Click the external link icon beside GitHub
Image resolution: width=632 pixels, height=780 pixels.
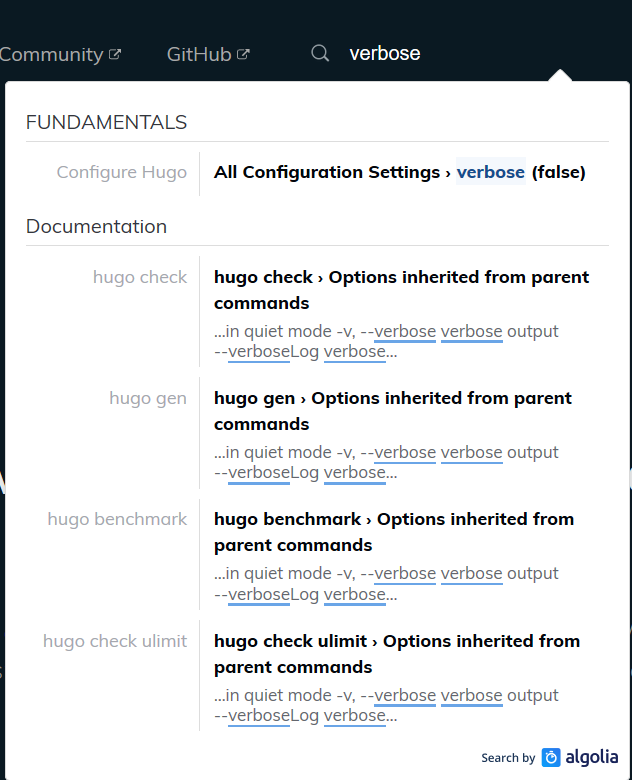243,54
